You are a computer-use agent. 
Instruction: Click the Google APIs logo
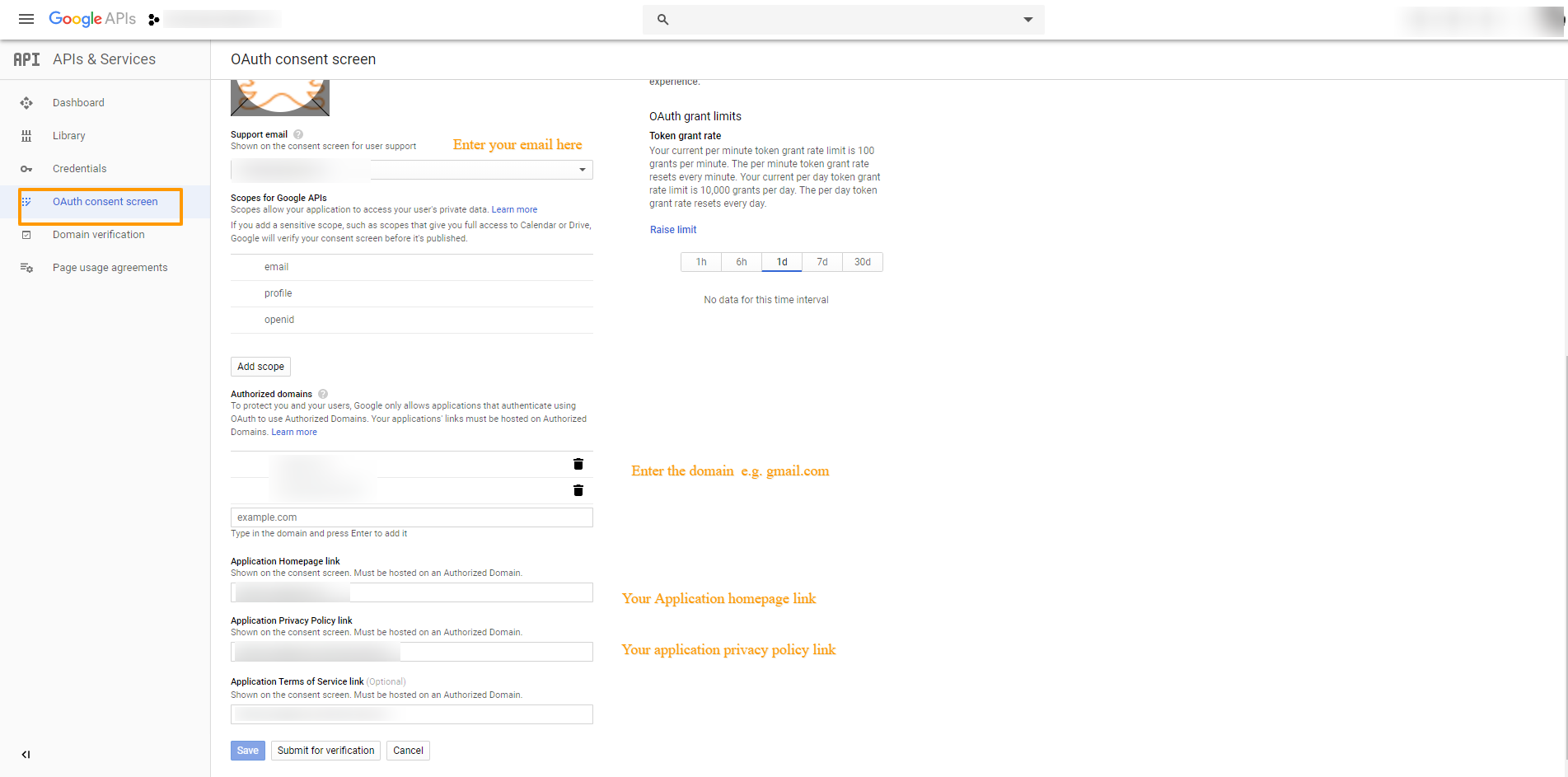coord(92,19)
